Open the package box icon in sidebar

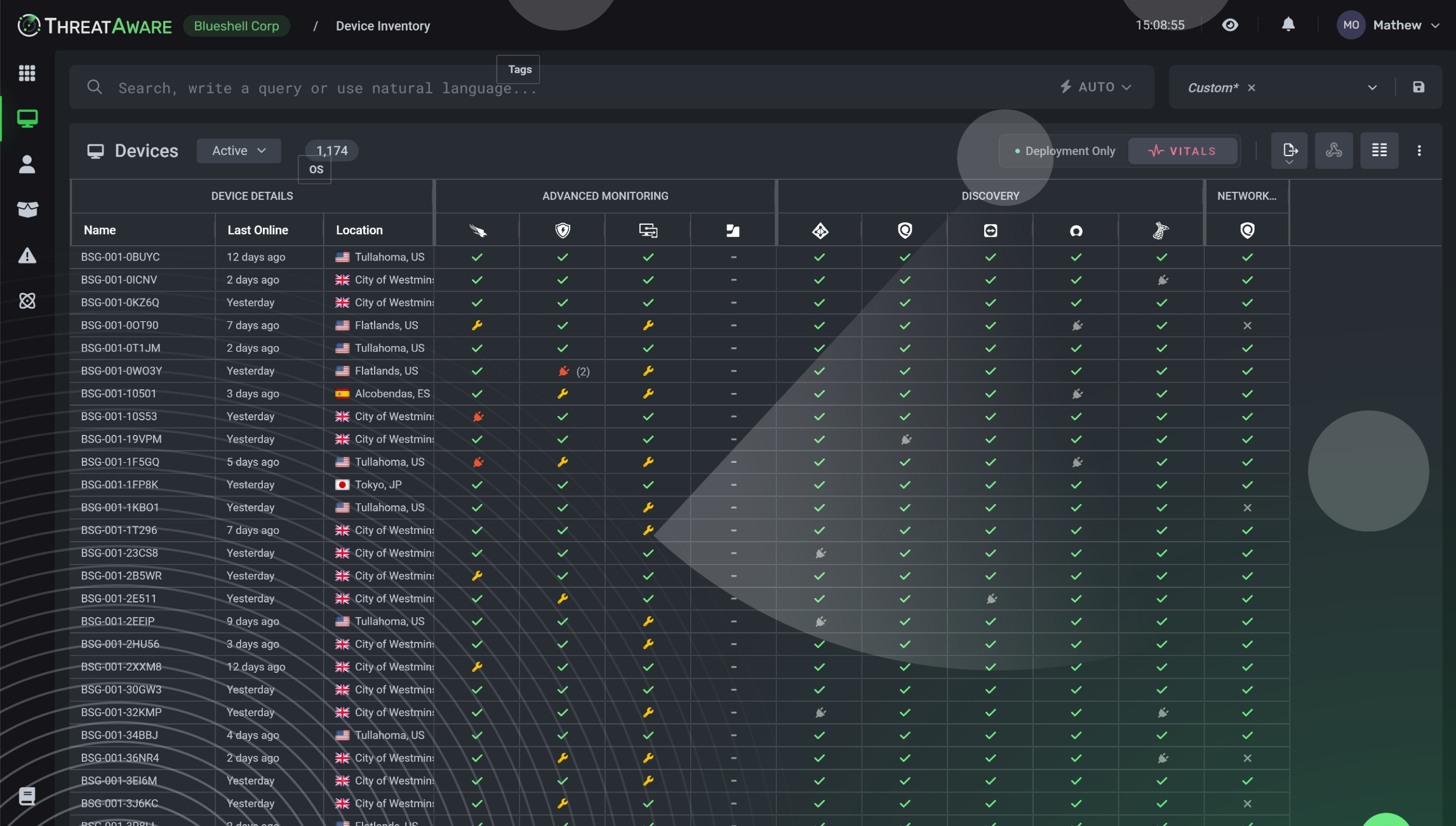(x=27, y=210)
